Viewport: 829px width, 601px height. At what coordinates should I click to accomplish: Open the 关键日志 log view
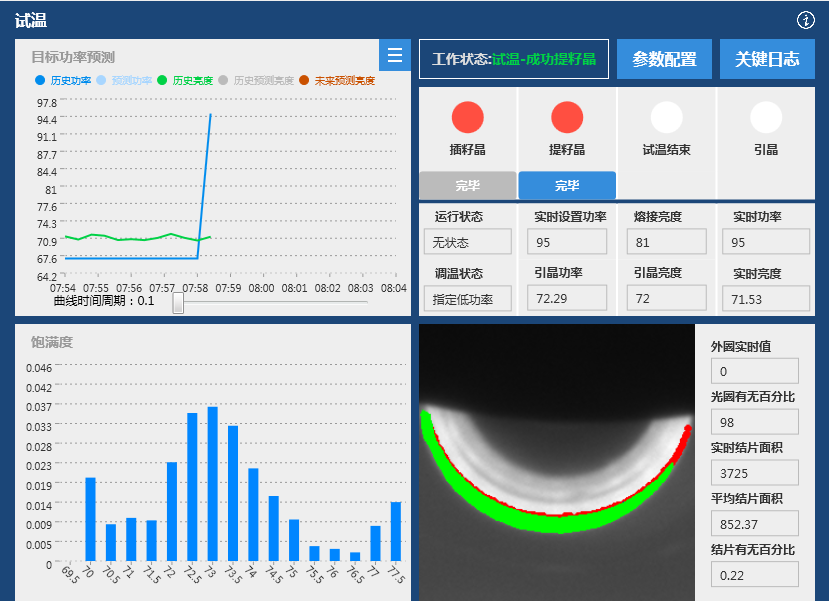(767, 59)
